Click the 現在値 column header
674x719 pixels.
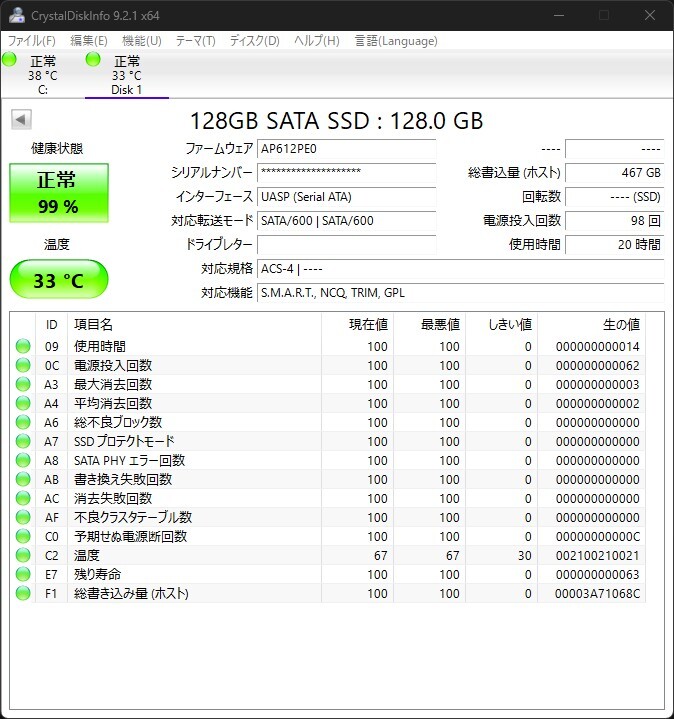(357, 325)
